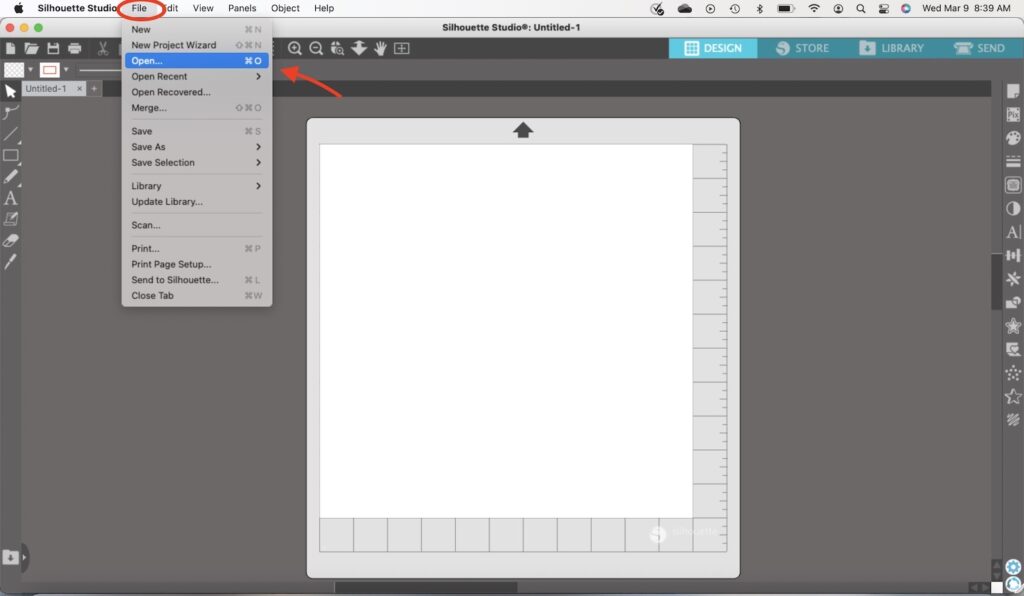Select the Pan hand tool

380,48
